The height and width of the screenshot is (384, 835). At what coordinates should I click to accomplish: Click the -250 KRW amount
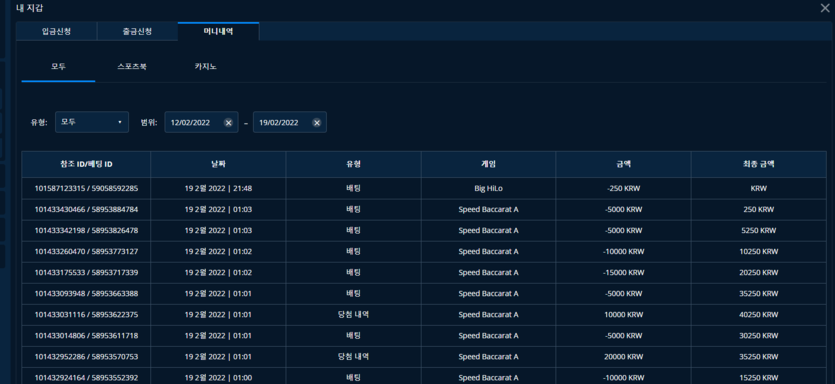(624, 189)
